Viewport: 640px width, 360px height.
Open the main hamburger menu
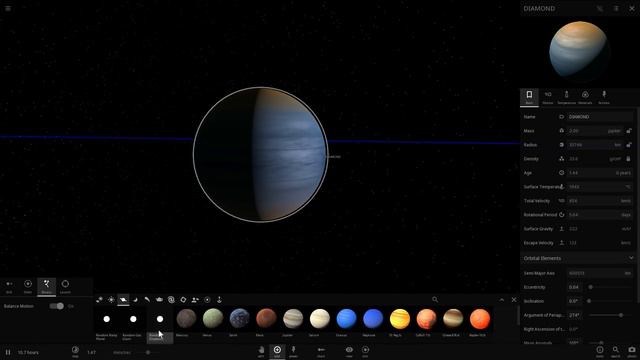[8, 8]
